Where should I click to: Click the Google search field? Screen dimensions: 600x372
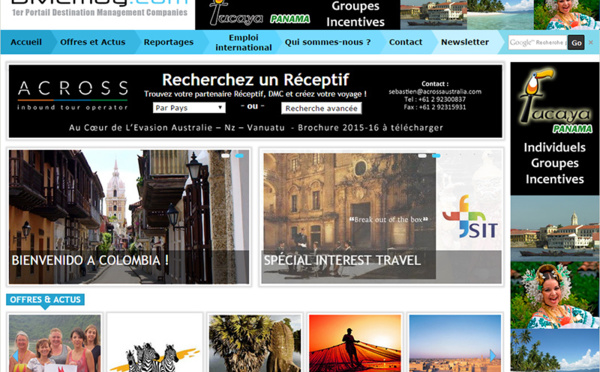tap(538, 42)
